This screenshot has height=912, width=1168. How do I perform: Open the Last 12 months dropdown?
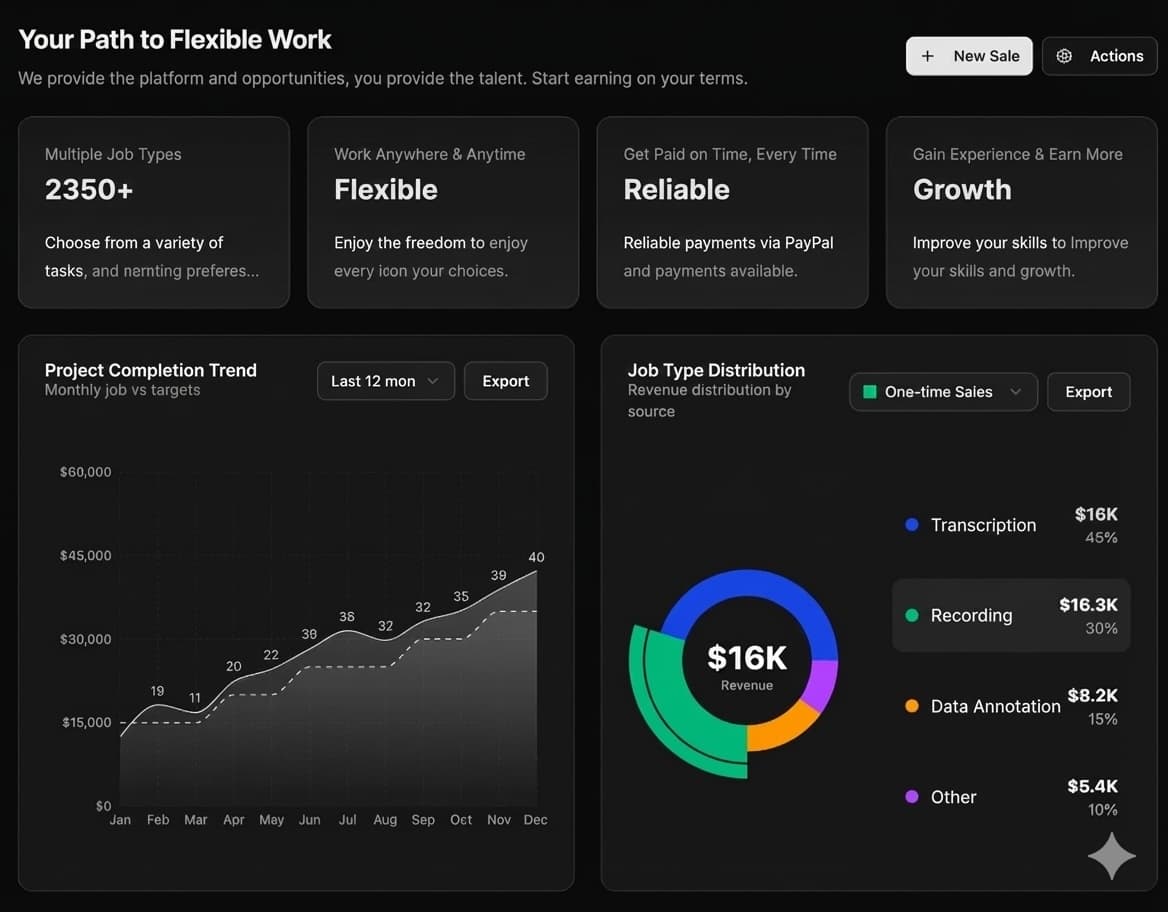pos(385,381)
